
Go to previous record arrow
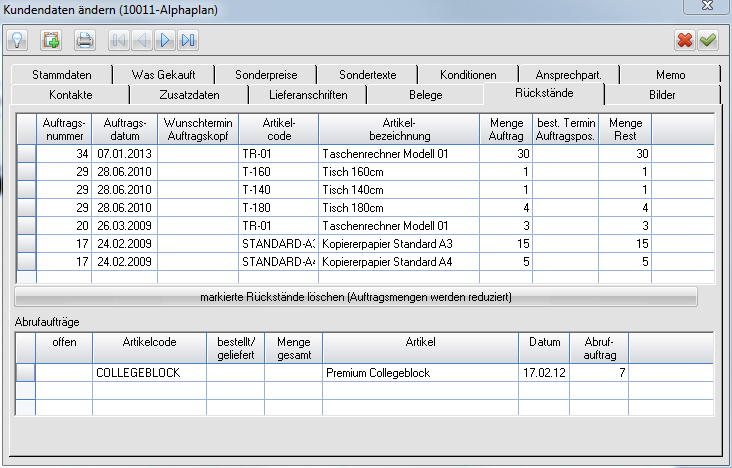[142, 40]
